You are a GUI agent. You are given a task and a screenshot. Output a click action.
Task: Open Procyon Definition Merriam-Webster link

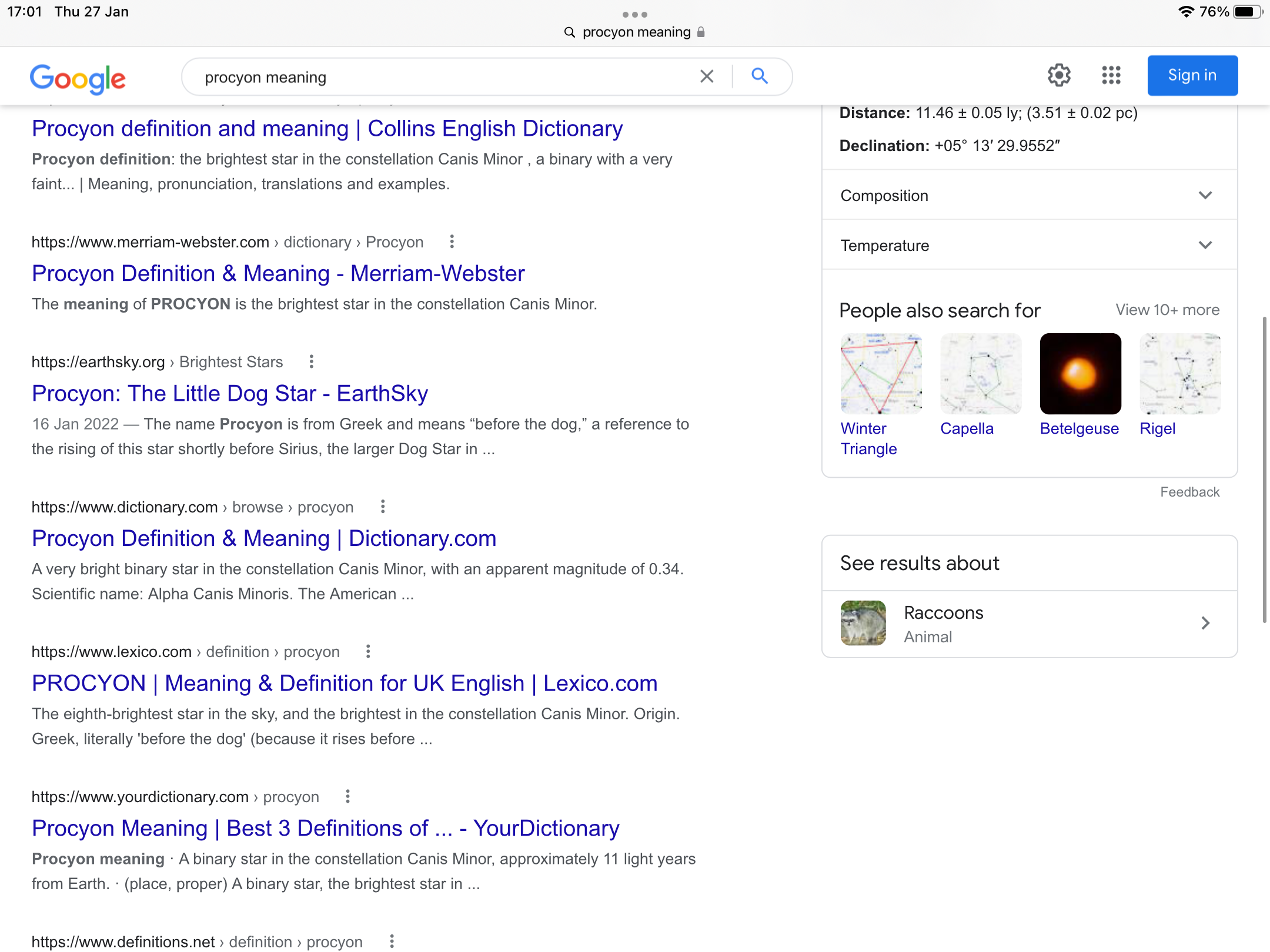pos(278,273)
